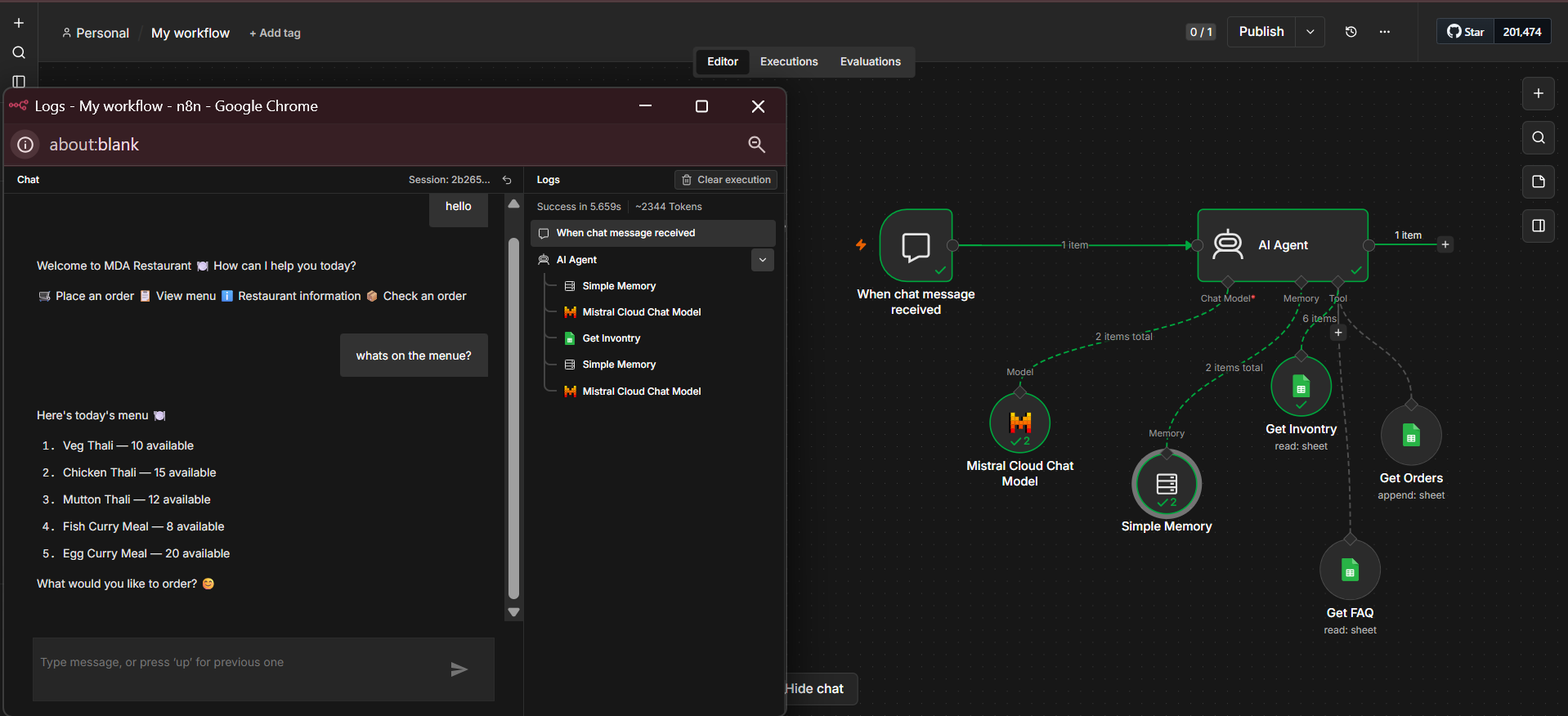This screenshot has height=716, width=1568.
Task: Select the Get Invontry sheet node
Action: (1301, 386)
